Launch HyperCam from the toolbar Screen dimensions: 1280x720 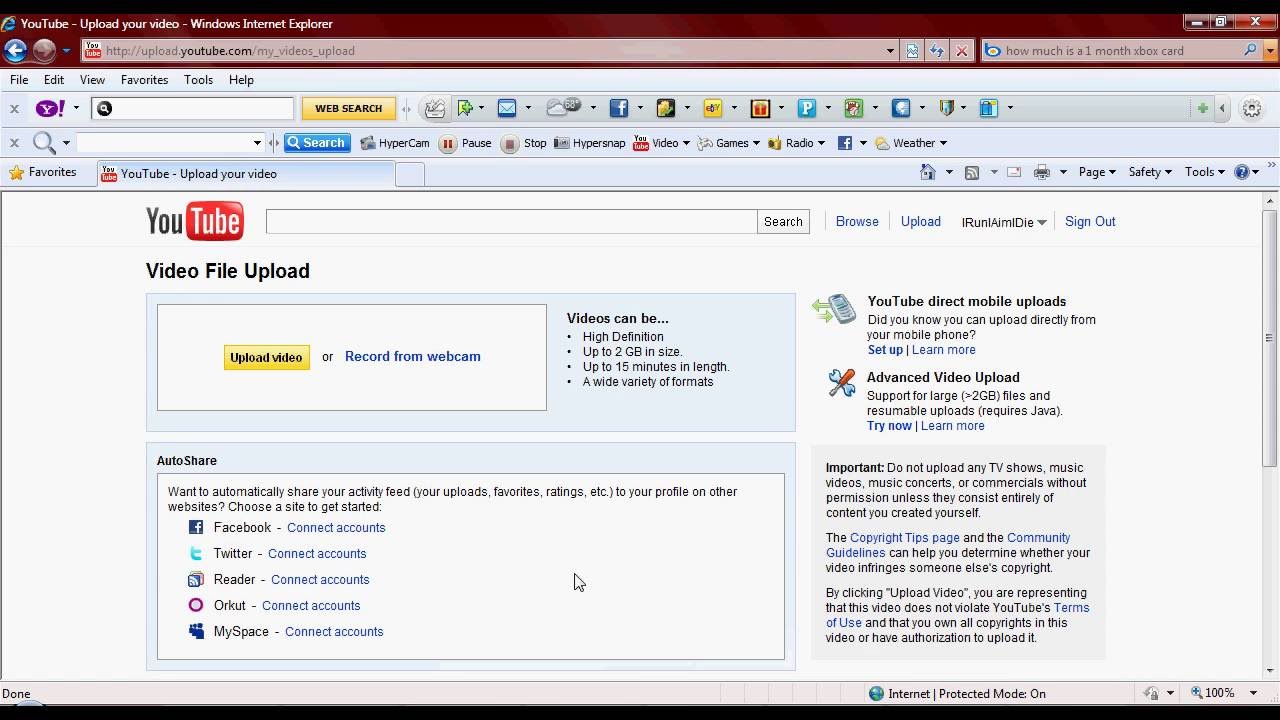395,143
